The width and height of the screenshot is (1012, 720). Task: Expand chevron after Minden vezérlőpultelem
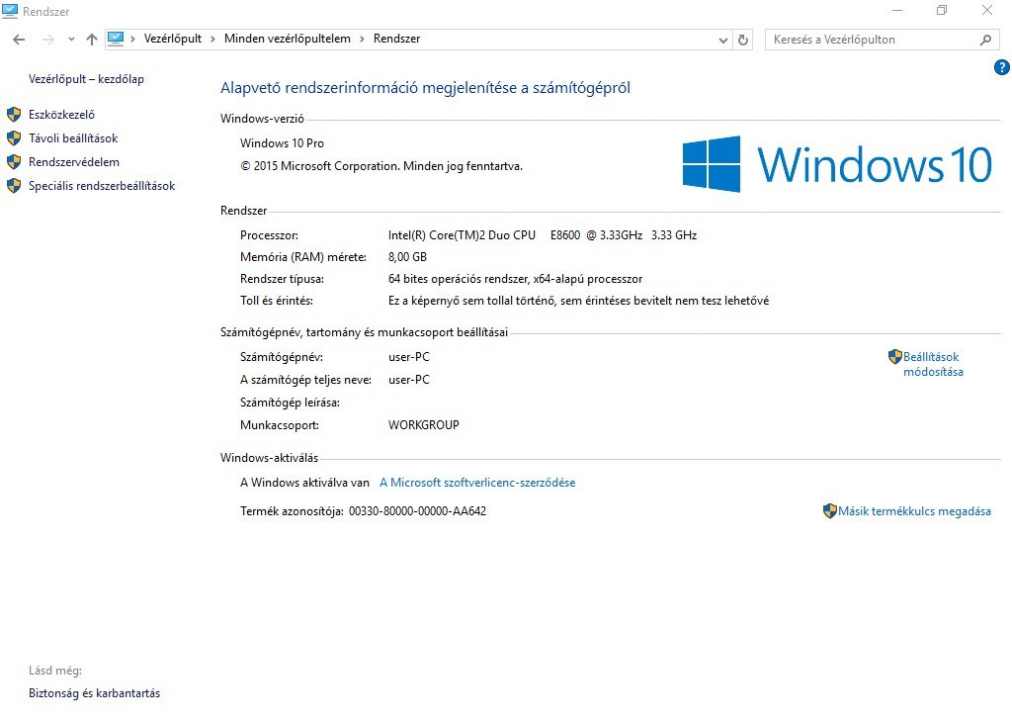362,39
